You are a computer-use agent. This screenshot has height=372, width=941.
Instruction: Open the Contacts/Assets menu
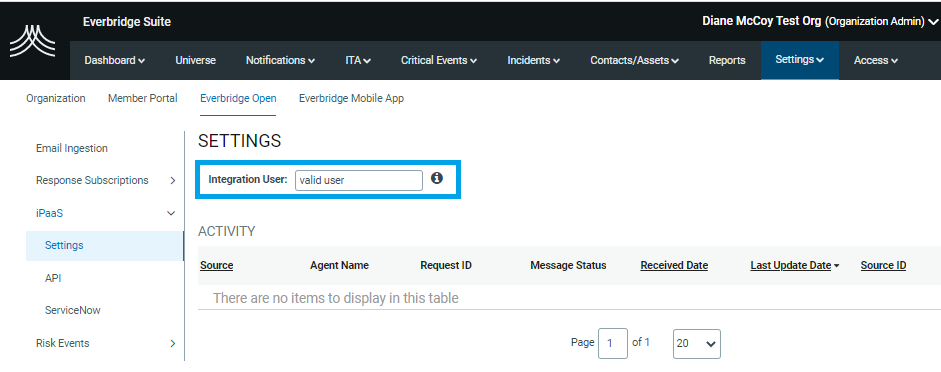[634, 60]
